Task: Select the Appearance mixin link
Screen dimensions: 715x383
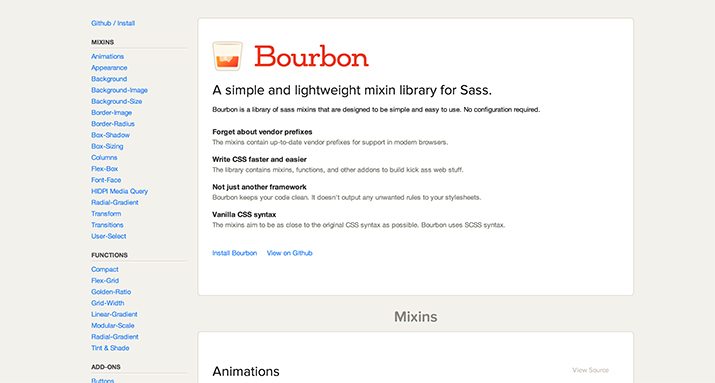Action: [x=109, y=68]
